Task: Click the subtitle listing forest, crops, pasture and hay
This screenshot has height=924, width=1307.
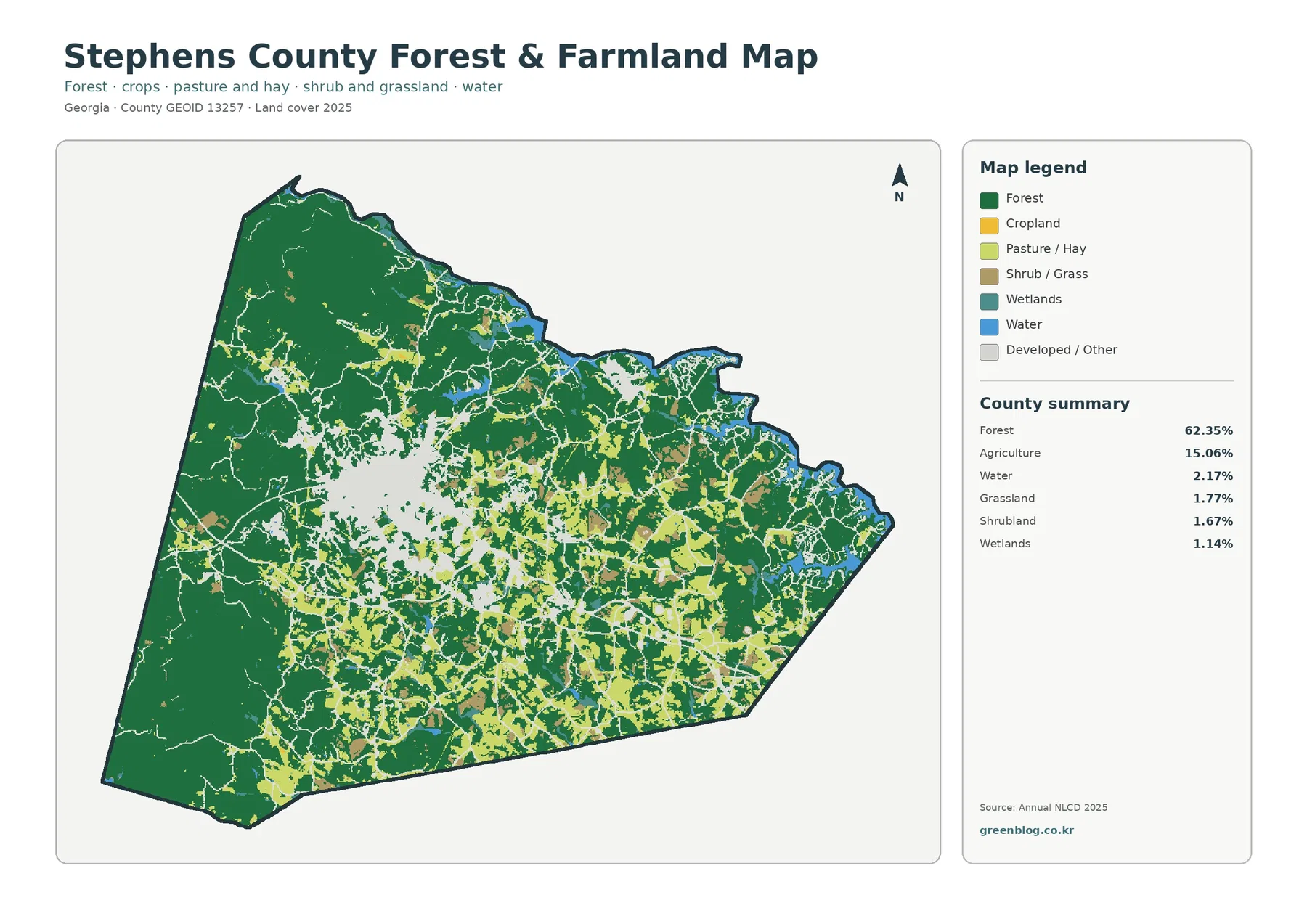Action: point(283,87)
